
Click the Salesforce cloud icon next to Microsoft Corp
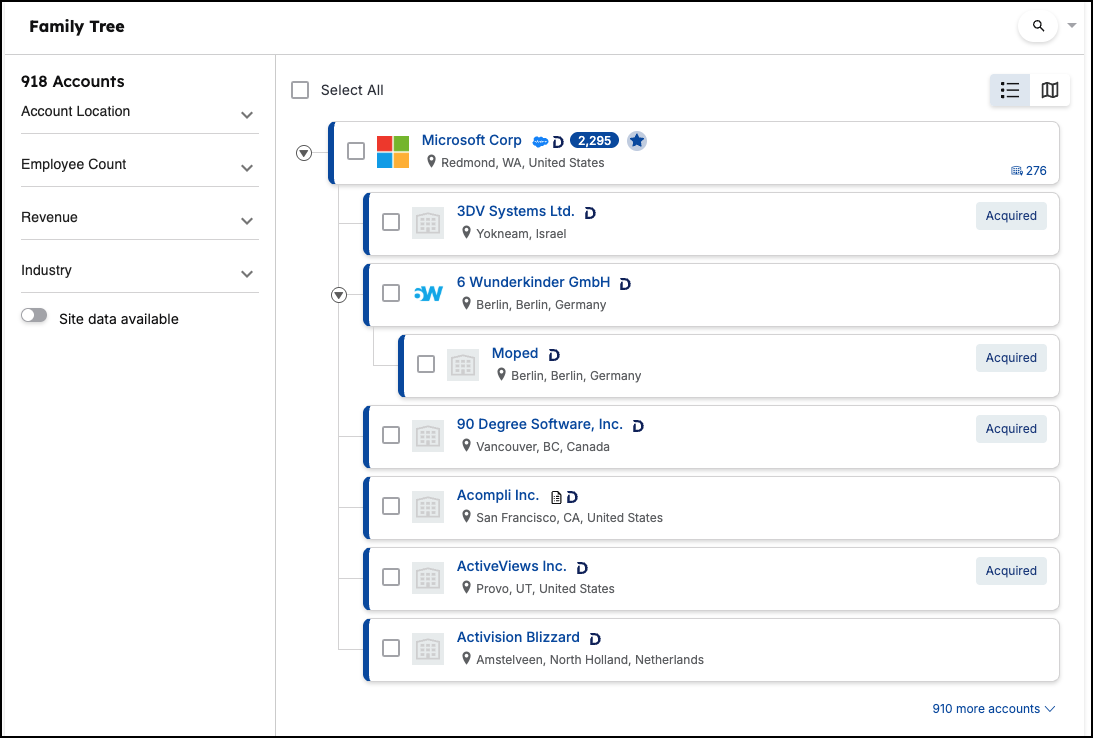(x=540, y=141)
